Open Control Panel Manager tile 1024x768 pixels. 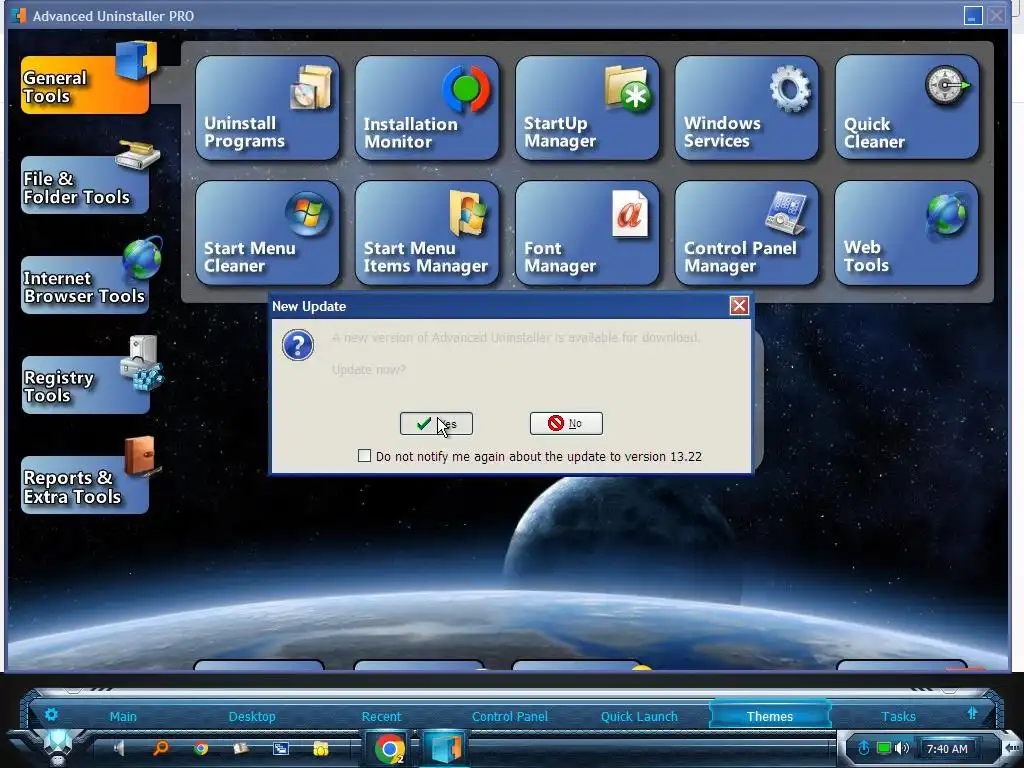coord(746,233)
